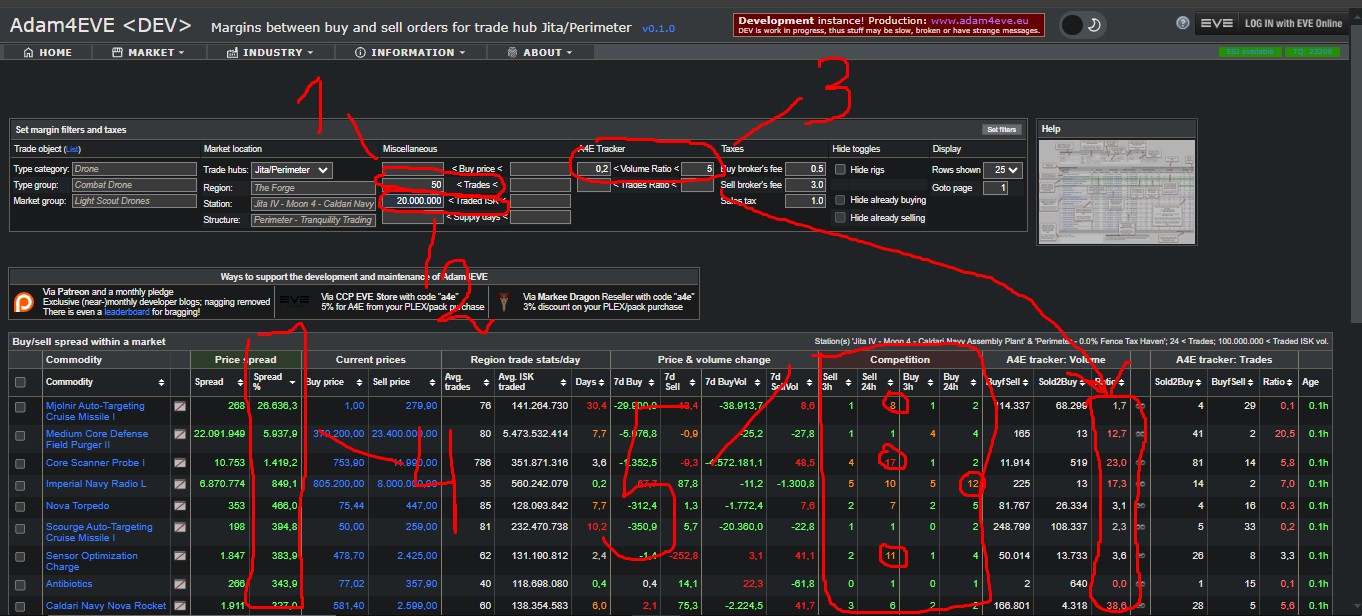The height and width of the screenshot is (616, 1362).
Task: Open the Rows shown dropdown
Action: [x=1002, y=170]
